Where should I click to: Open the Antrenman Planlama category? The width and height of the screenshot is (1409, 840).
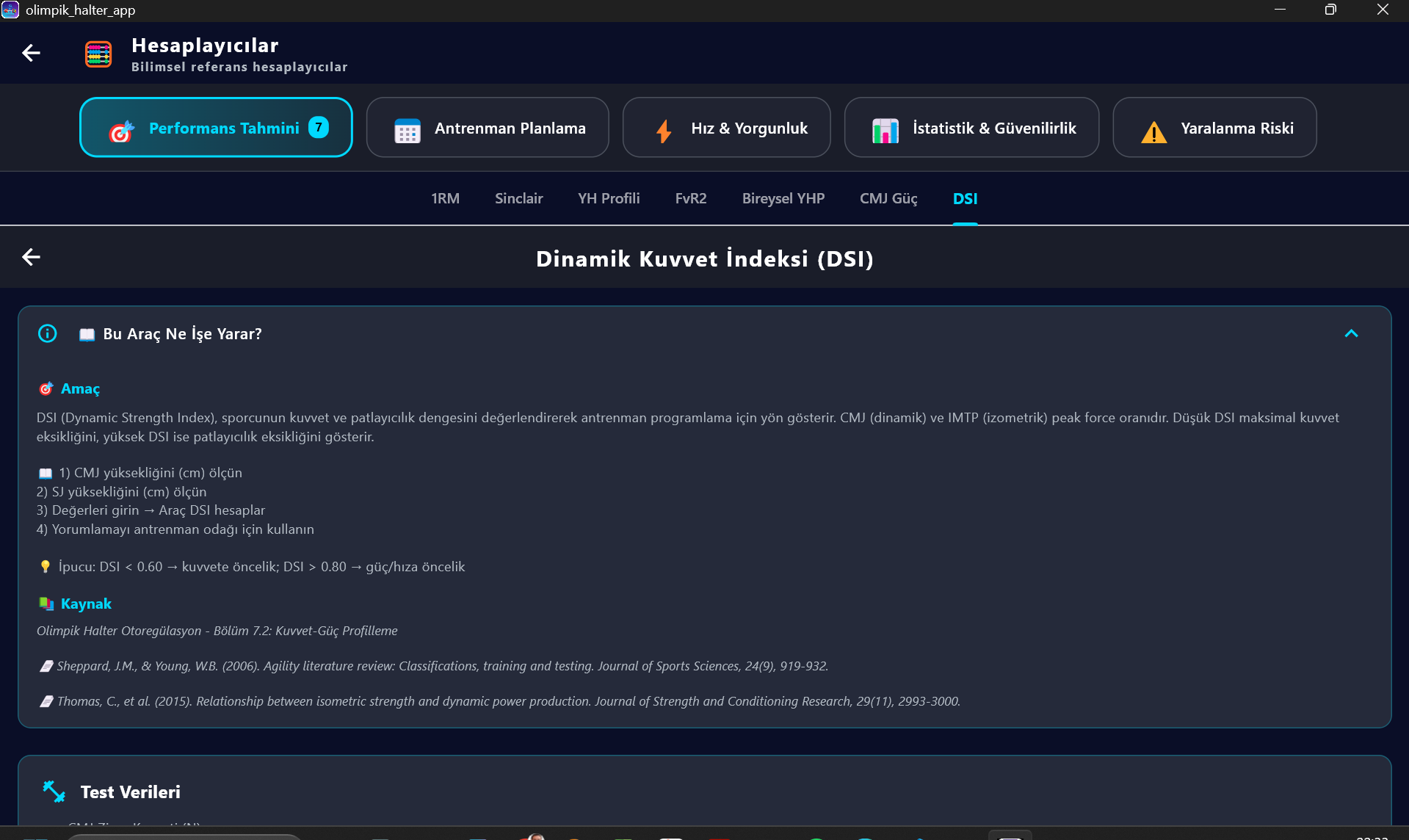488,128
